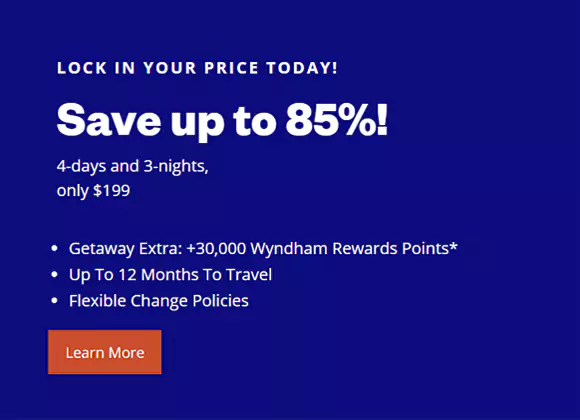Click the '$199' price amount
The height and width of the screenshot is (420, 580).
coord(111,191)
